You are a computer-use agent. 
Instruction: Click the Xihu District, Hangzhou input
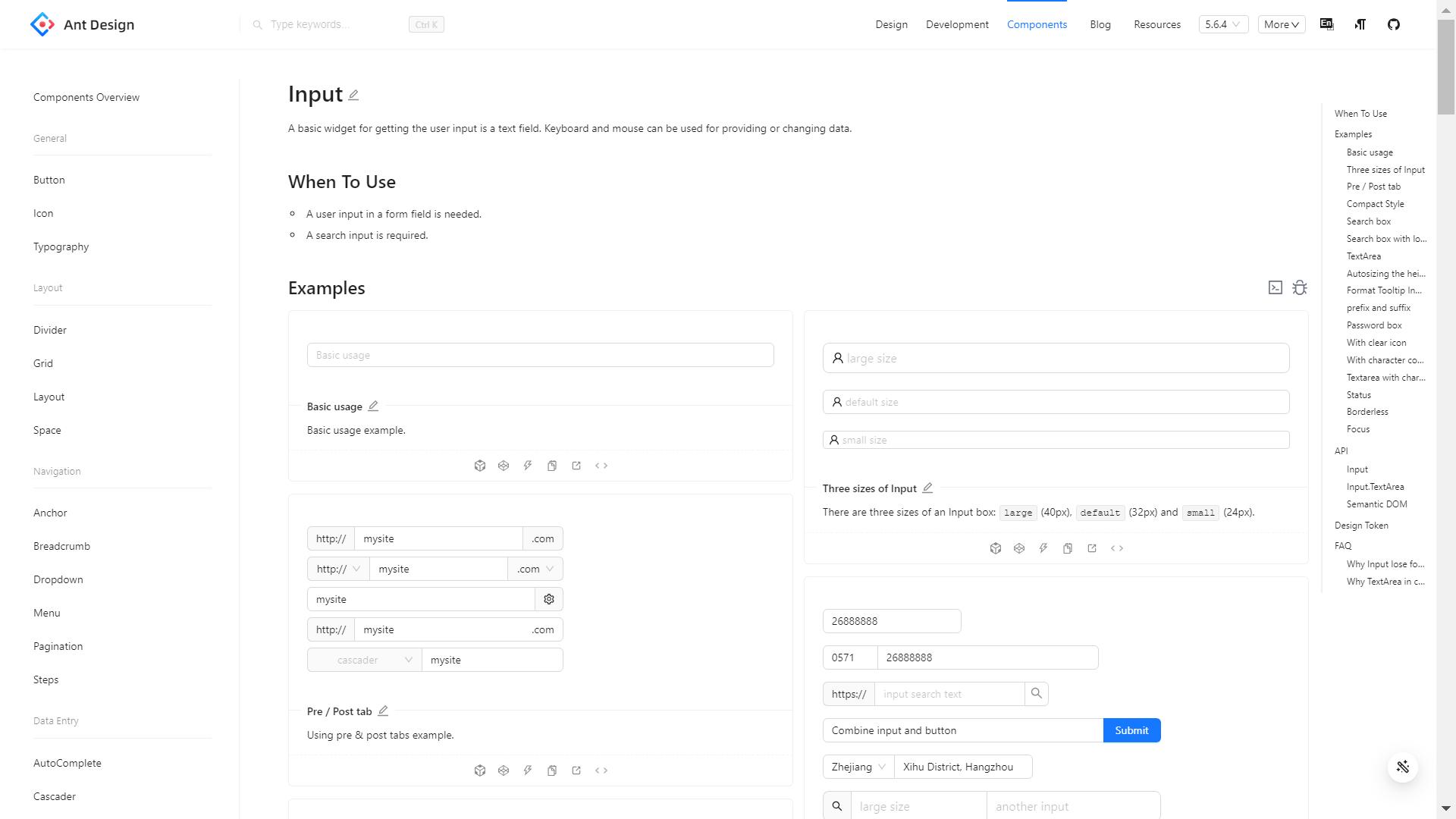coord(963,767)
